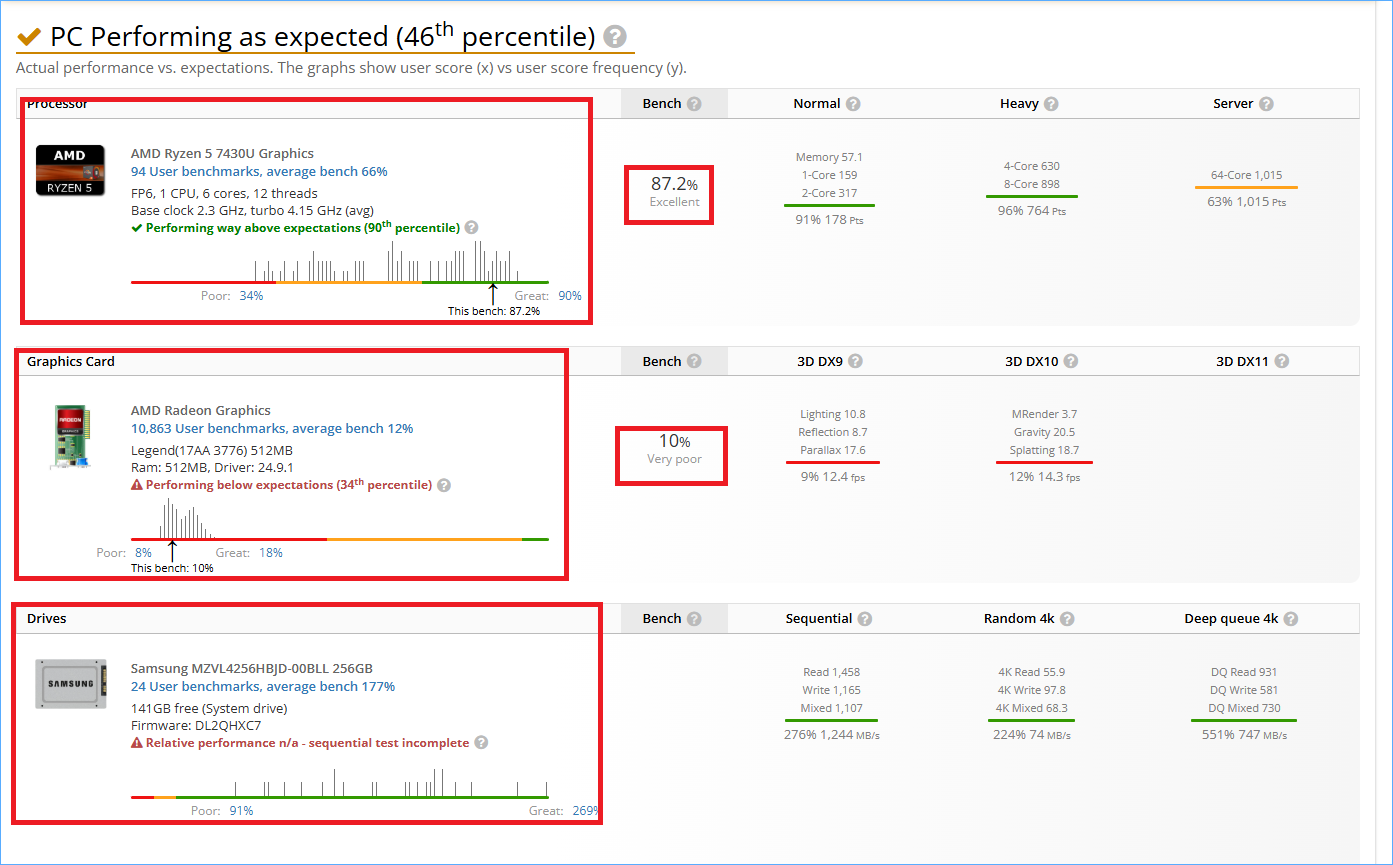
Task: Click the 63% 1,015 Pts Server result
Action: [1246, 202]
